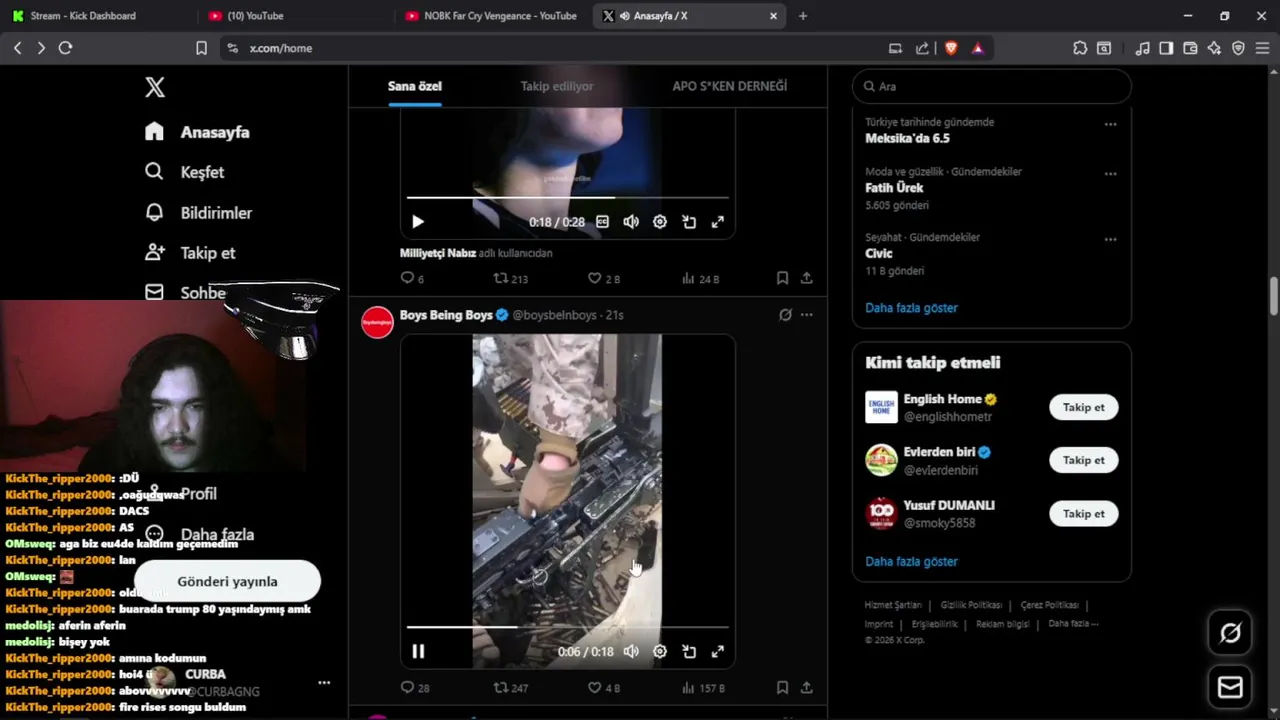Screen dimensions: 1280x720
Task: Go to Anasayfa in sidebar
Action: tap(197, 132)
